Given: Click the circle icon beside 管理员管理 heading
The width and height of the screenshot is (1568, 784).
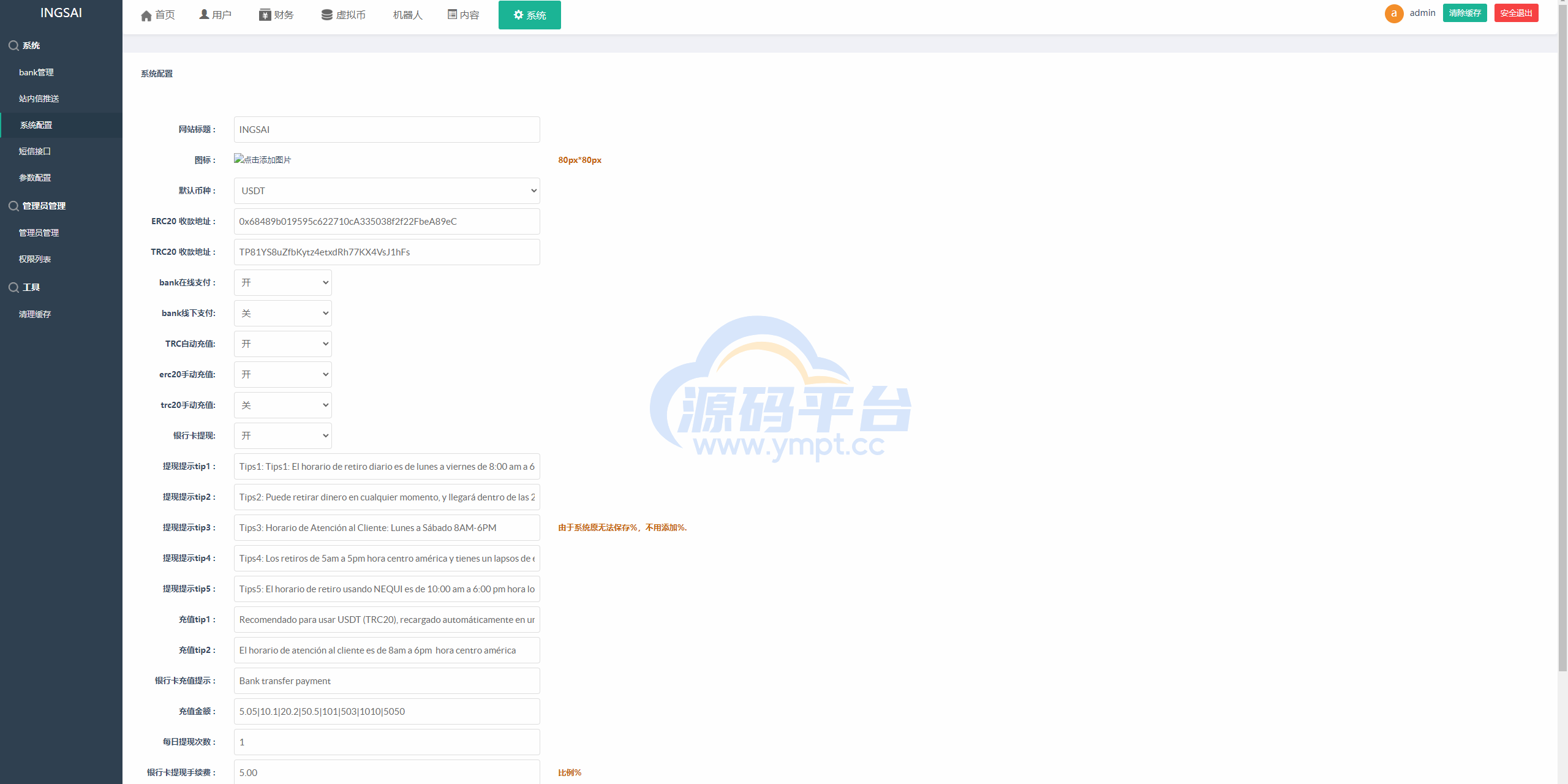Looking at the screenshot, I should 13,206.
